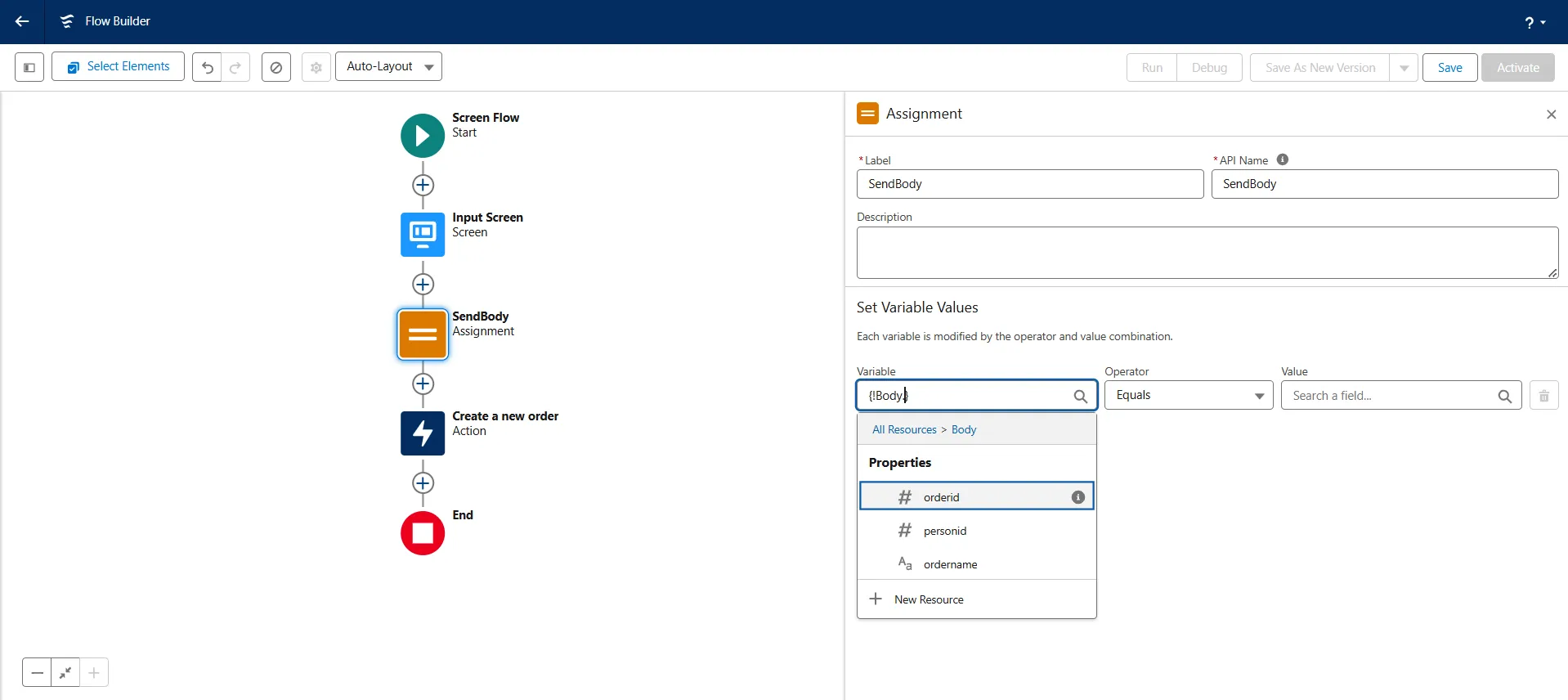
Task: Choose the personid property option
Action: pyautogui.click(x=945, y=532)
